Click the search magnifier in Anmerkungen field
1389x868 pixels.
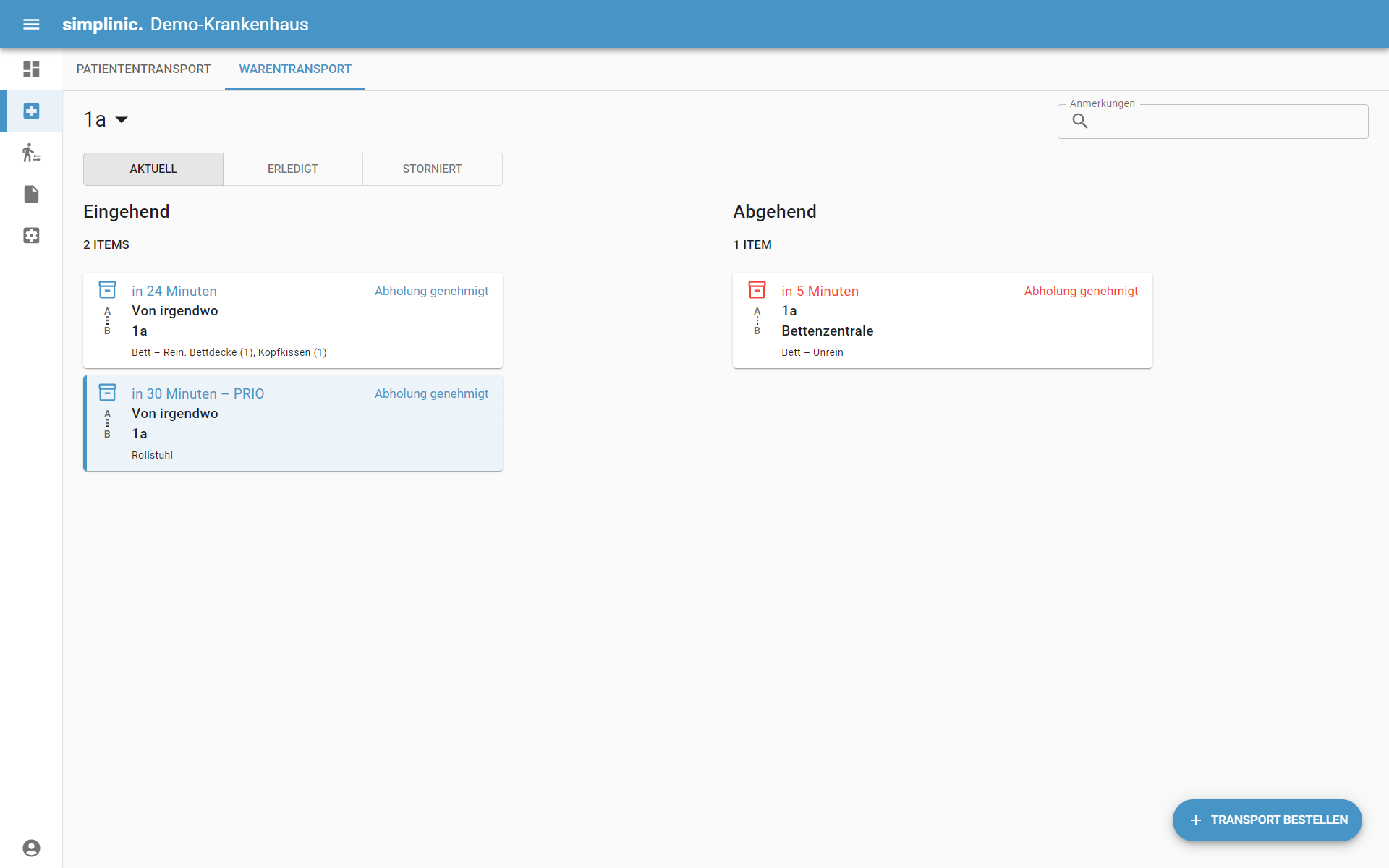[1079, 122]
